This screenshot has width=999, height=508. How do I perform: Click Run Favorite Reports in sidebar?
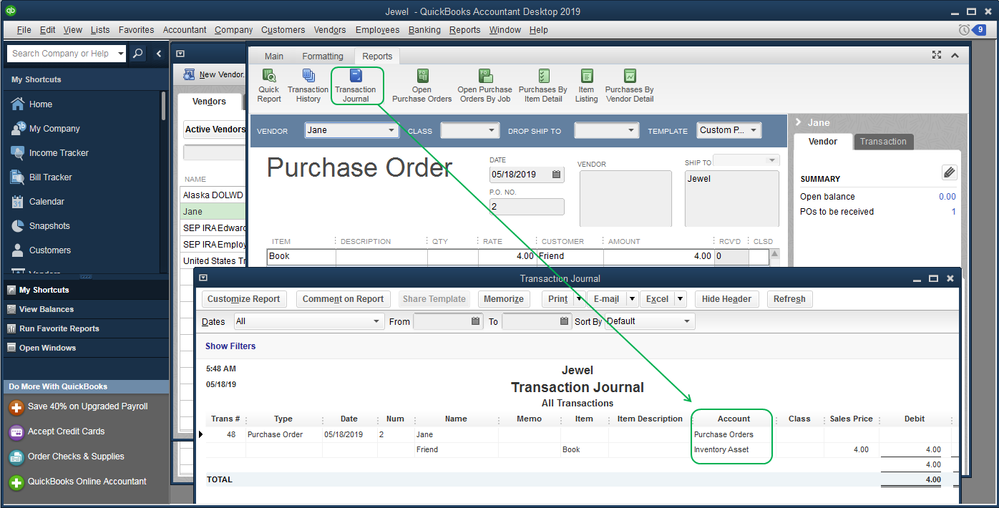tap(59, 328)
